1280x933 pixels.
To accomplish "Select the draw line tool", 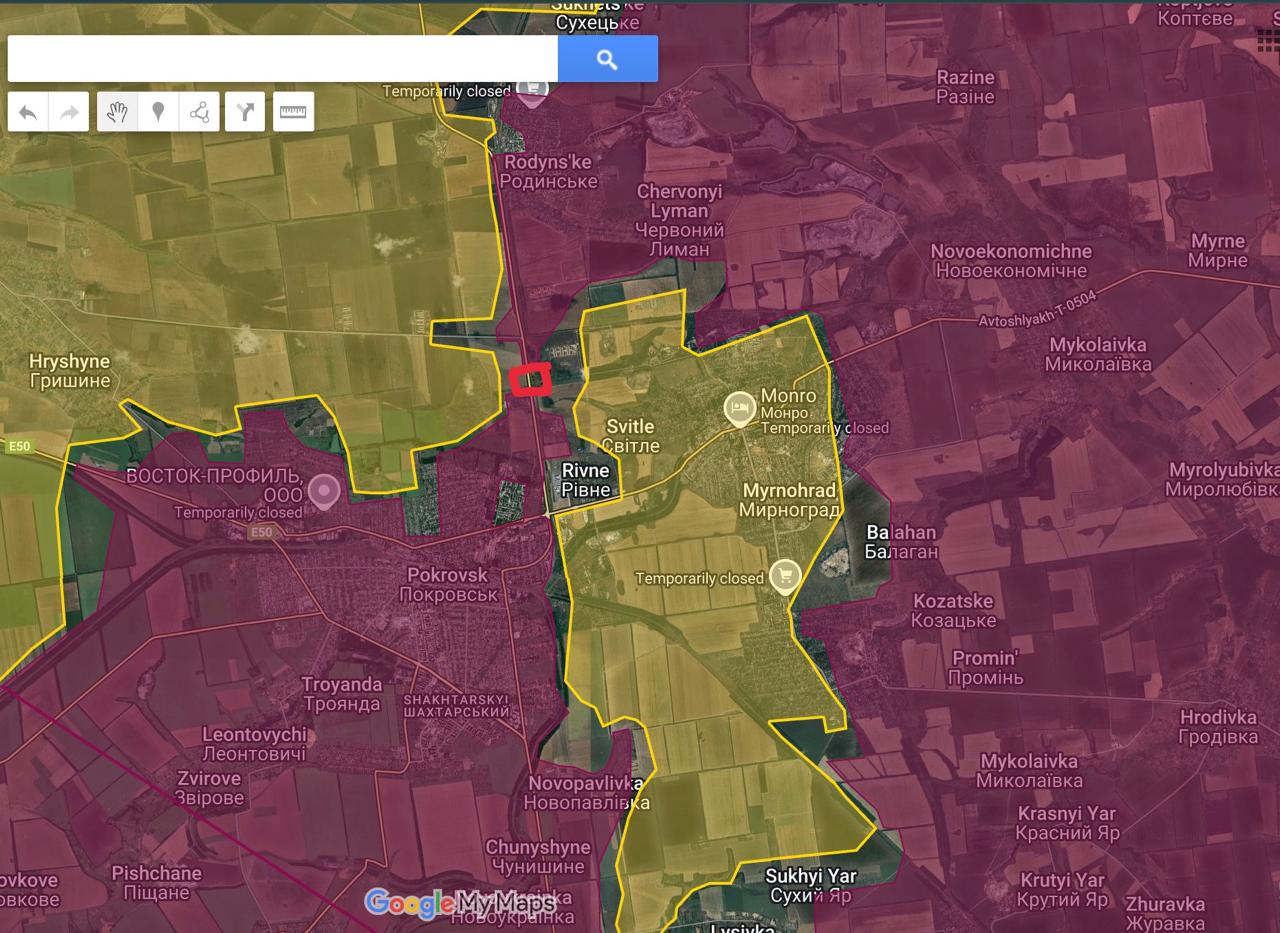I will (200, 112).
